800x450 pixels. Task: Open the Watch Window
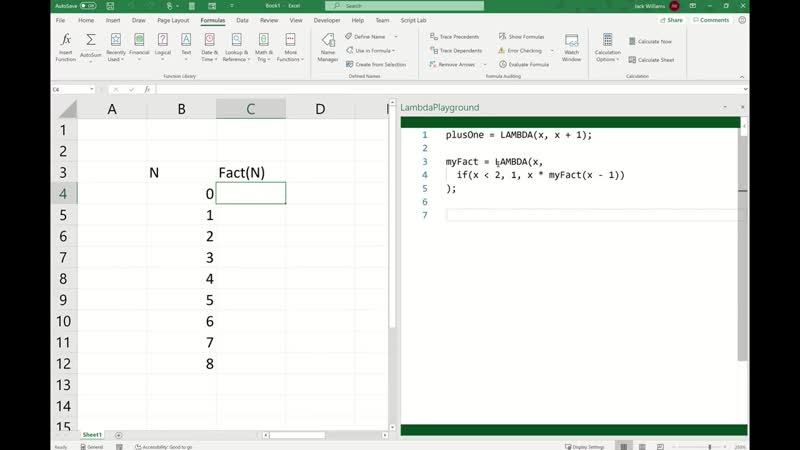[x=571, y=46]
